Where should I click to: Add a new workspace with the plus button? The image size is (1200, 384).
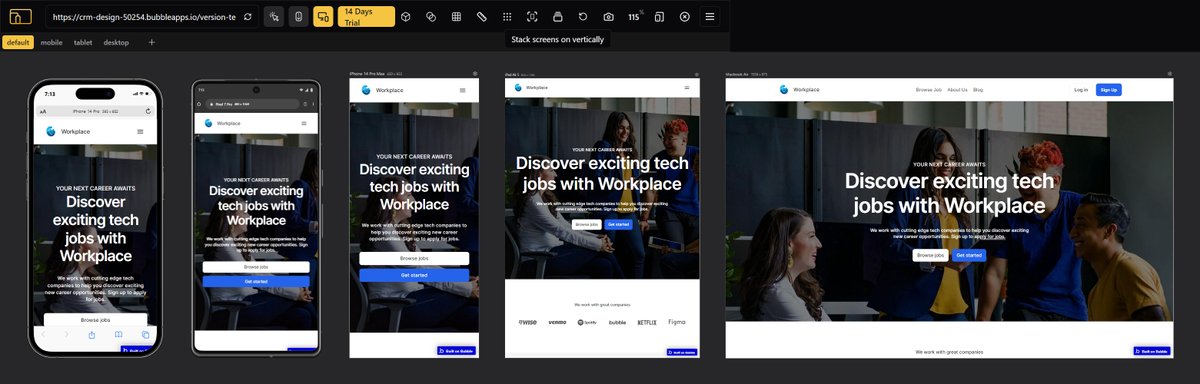click(152, 42)
